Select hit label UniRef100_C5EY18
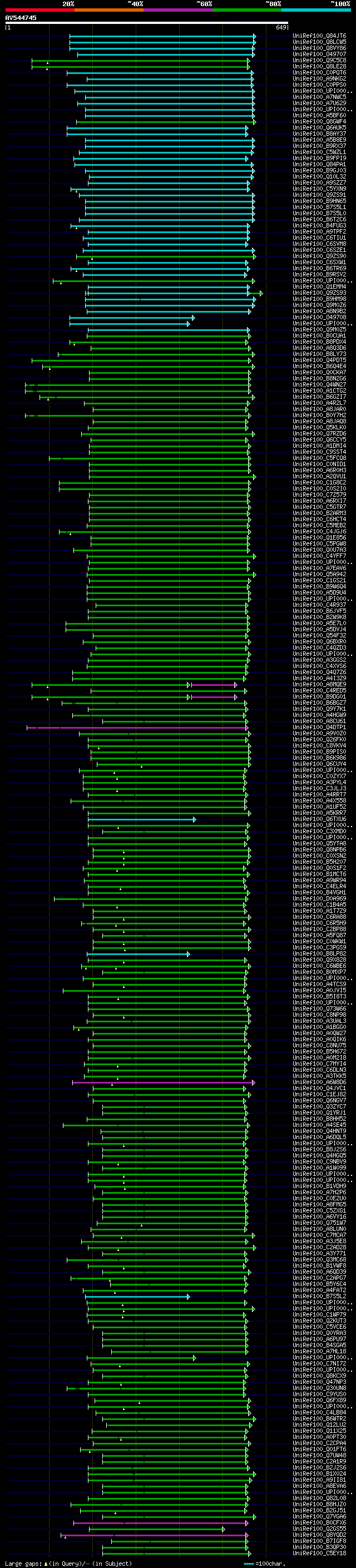Image resolution: width=356 pixels, height=1568 pixels. point(319,1553)
